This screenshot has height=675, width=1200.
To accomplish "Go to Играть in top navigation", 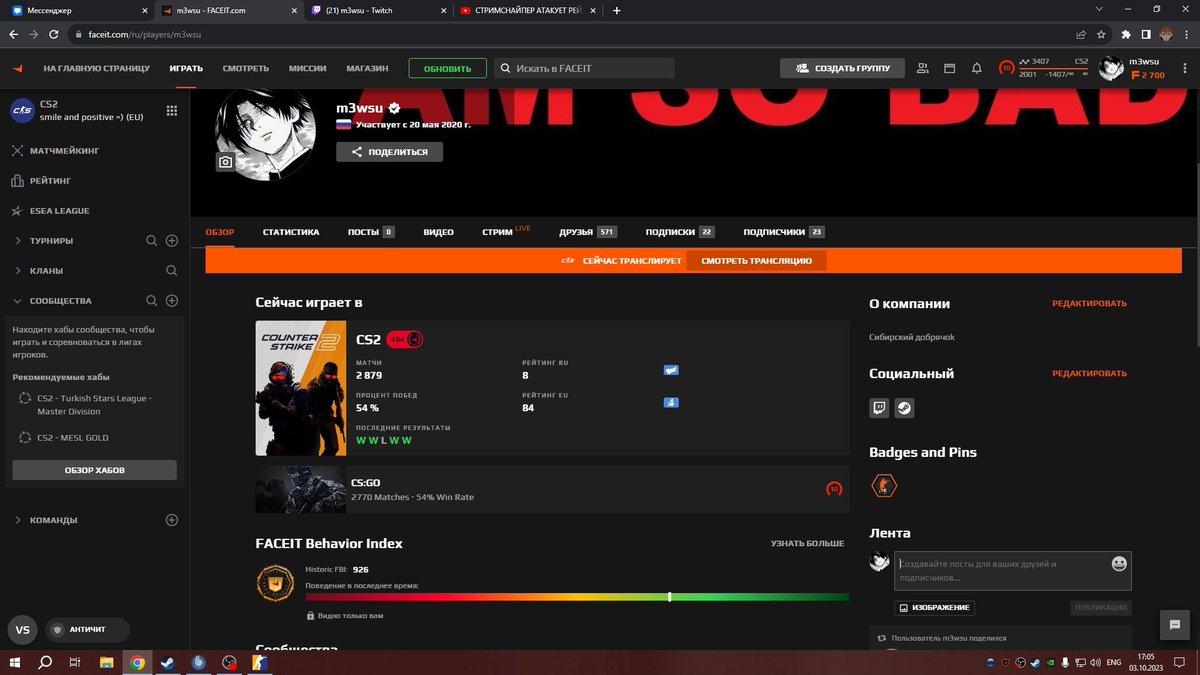I will tap(186, 68).
